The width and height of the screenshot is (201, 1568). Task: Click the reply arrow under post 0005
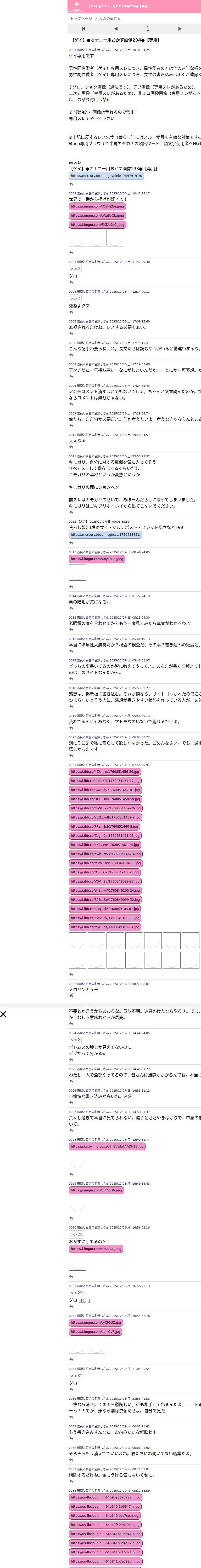71,333
